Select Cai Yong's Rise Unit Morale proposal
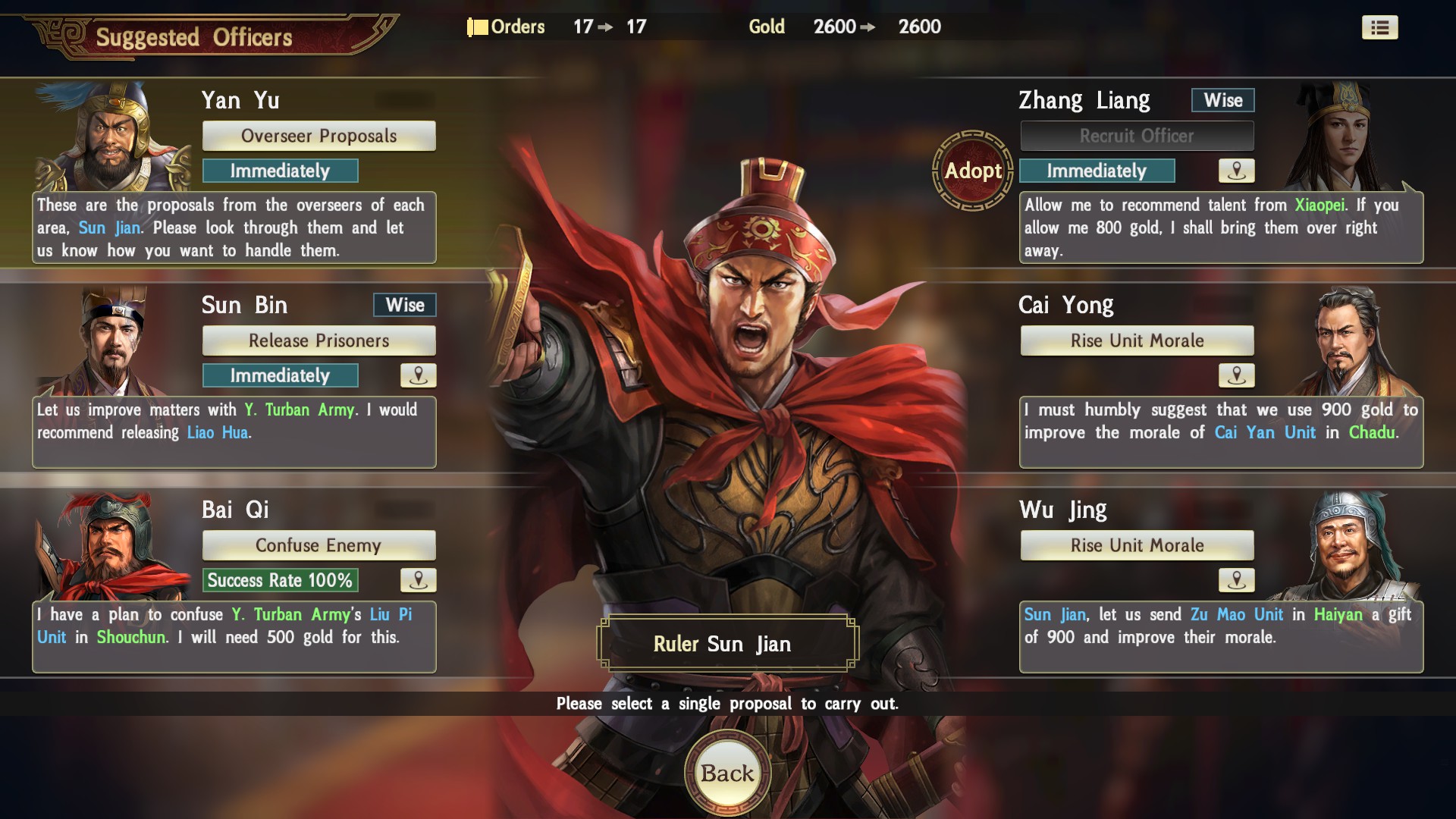The height and width of the screenshot is (819, 1456). pyautogui.click(x=1137, y=340)
